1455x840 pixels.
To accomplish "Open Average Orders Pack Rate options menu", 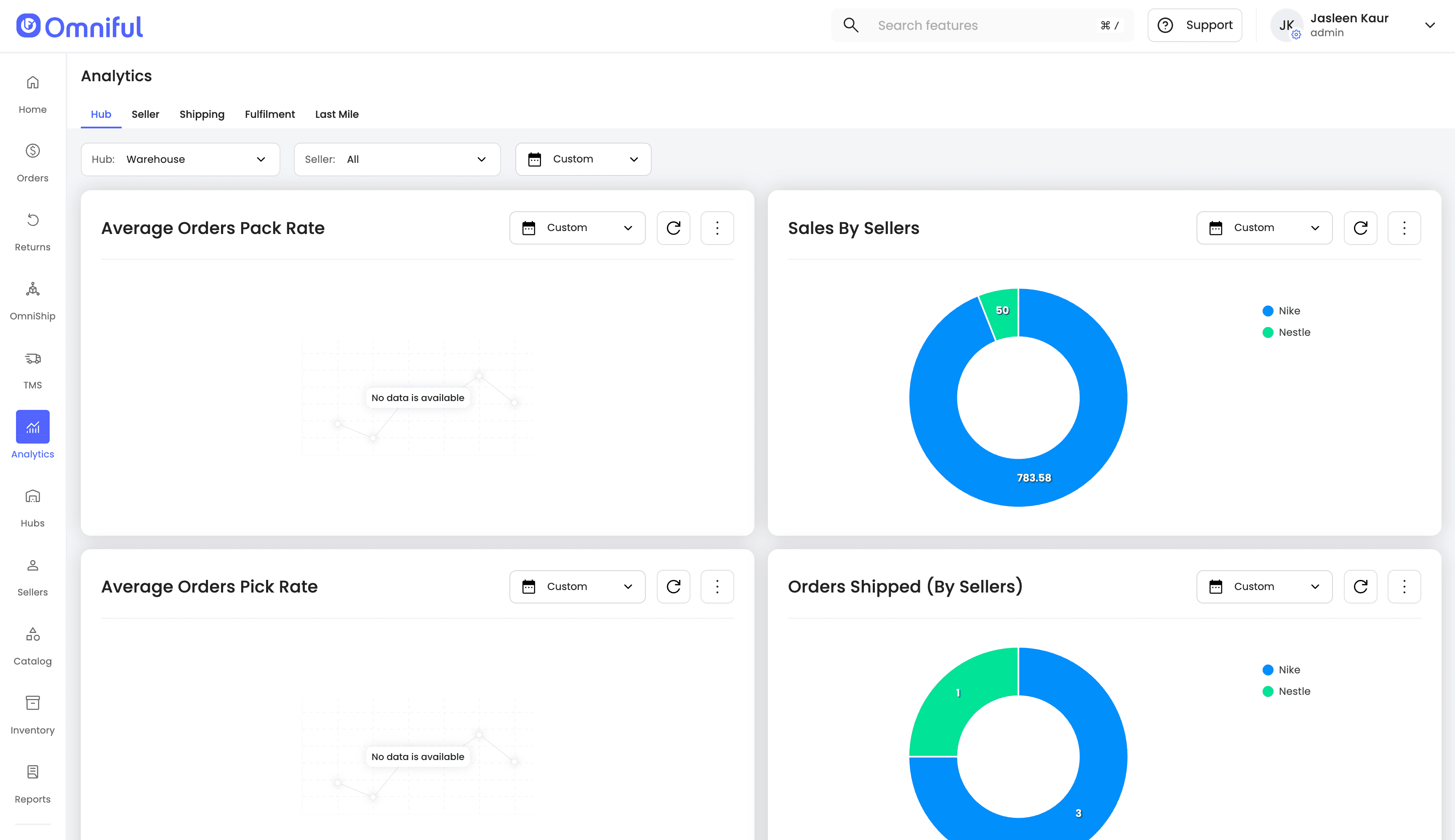I will pos(717,228).
